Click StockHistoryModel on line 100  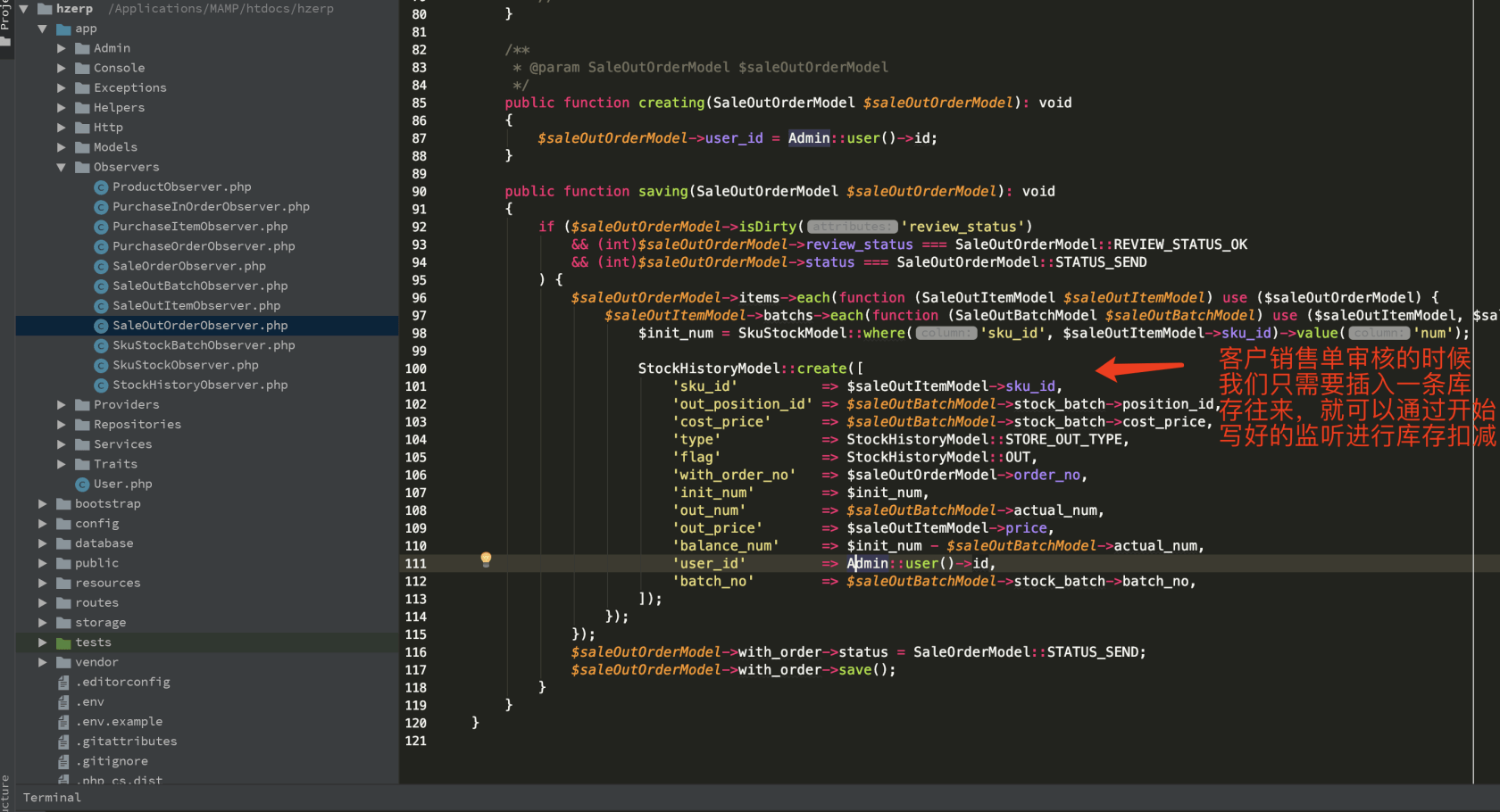(710, 369)
